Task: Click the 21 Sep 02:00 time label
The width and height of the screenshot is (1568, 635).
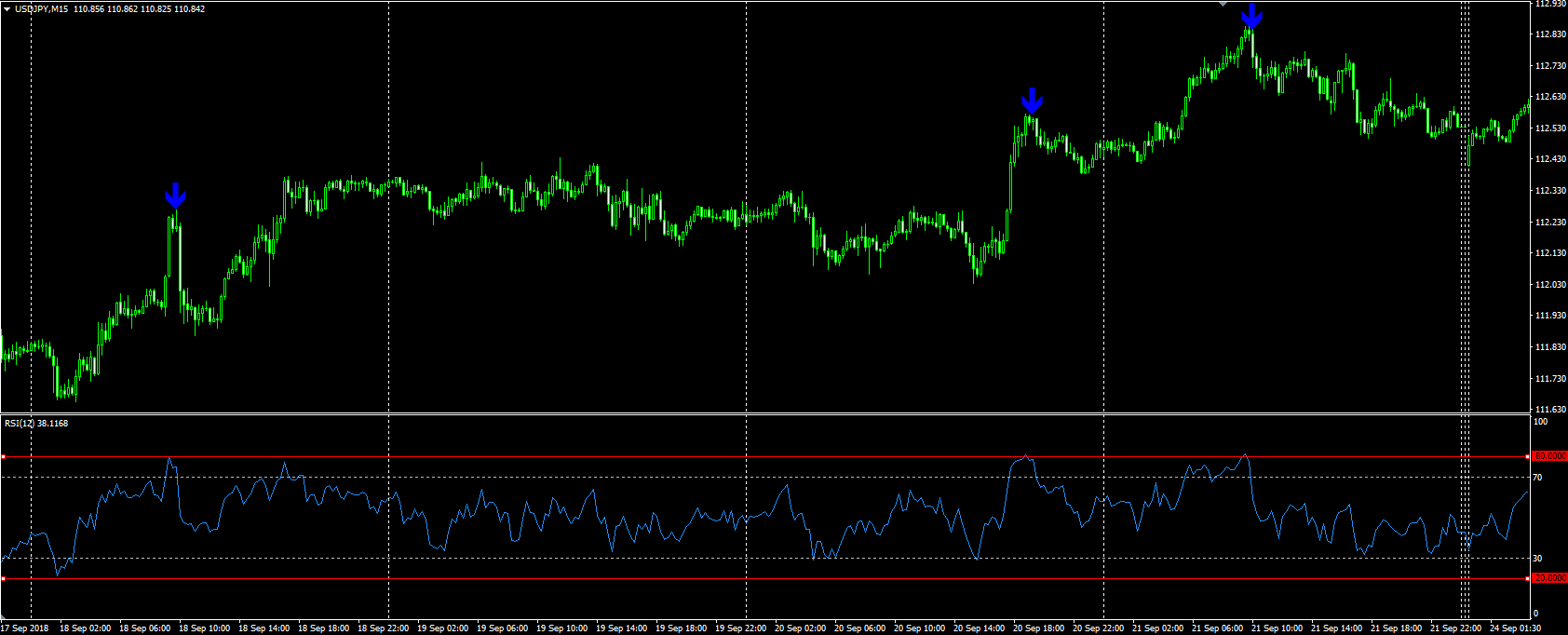Action: coord(1158,628)
